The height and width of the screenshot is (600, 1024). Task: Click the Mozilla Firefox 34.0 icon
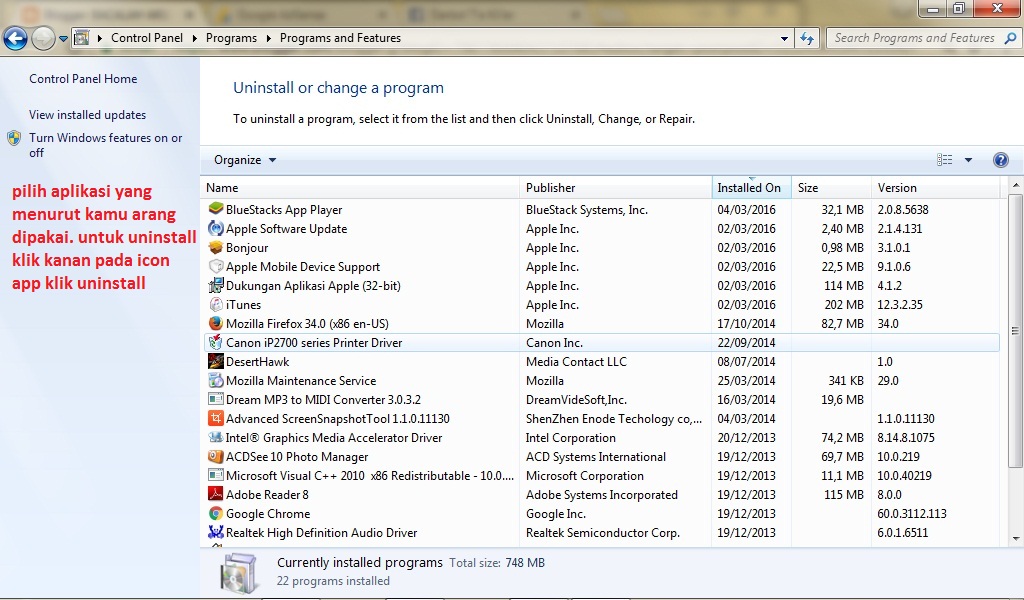[x=216, y=323]
